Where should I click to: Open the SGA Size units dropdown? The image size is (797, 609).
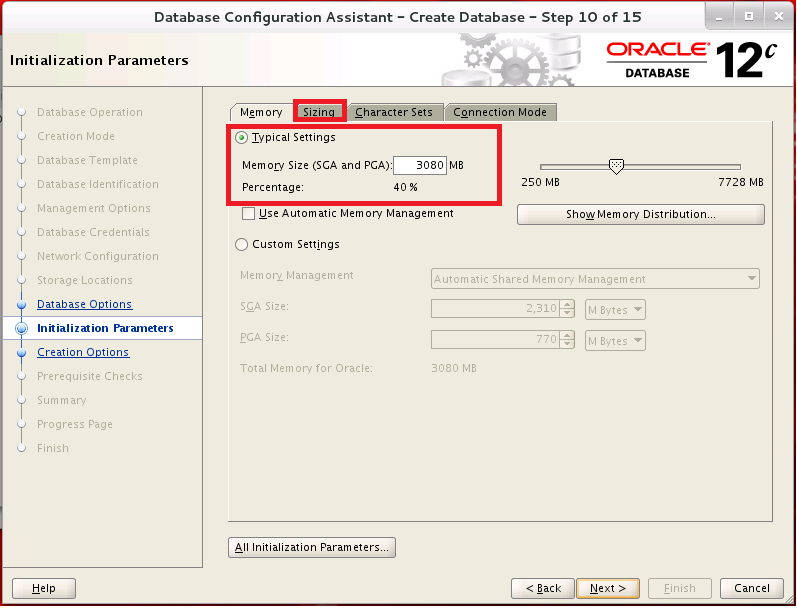point(615,309)
